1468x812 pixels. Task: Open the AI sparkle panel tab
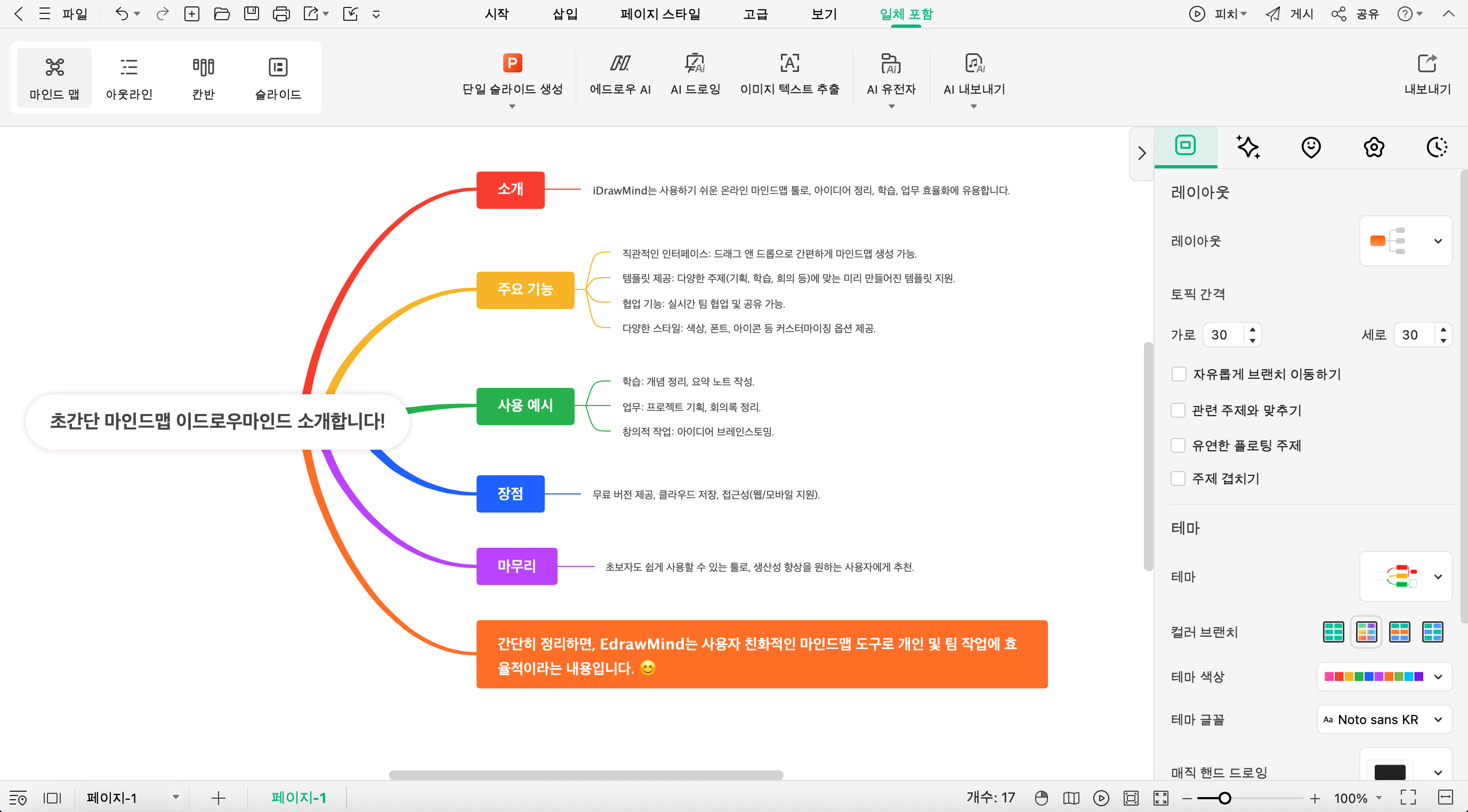point(1248,147)
